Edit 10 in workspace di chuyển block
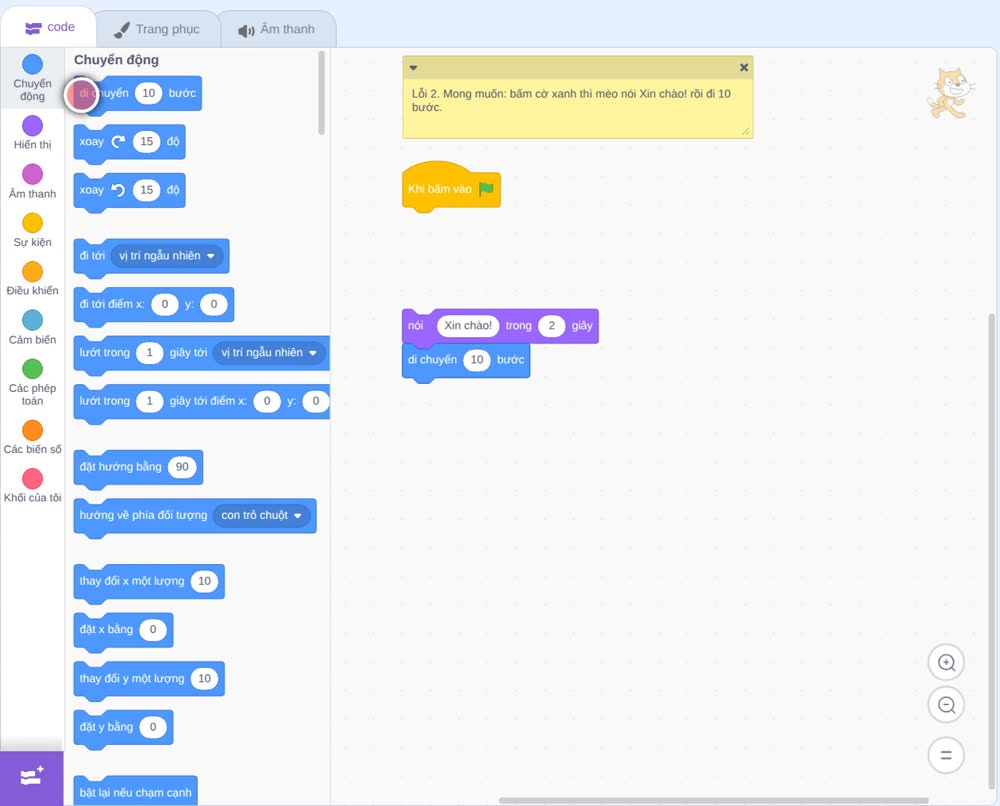The height and width of the screenshot is (806, 1000). tap(477, 360)
